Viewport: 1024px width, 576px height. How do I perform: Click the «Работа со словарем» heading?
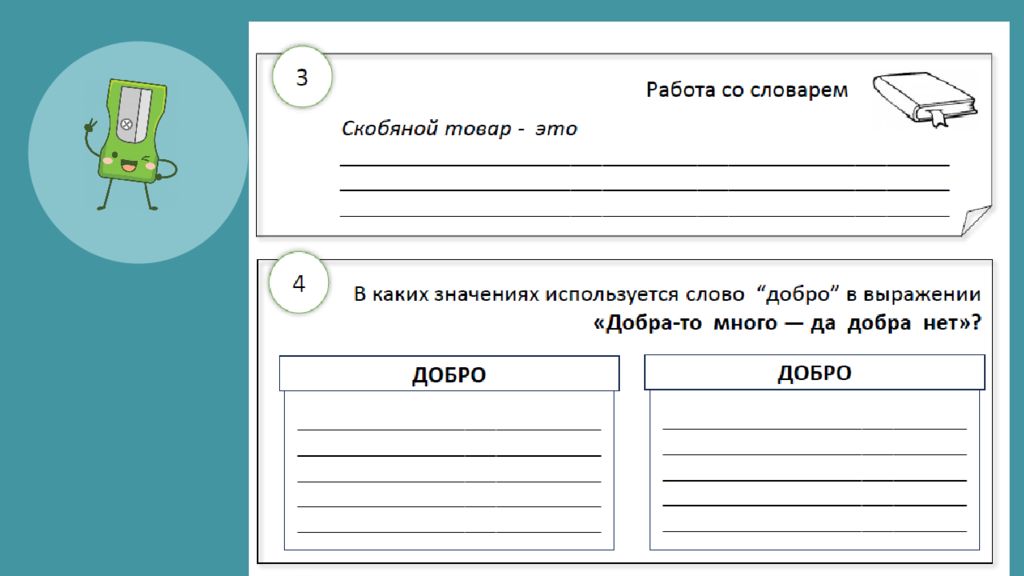tap(746, 91)
